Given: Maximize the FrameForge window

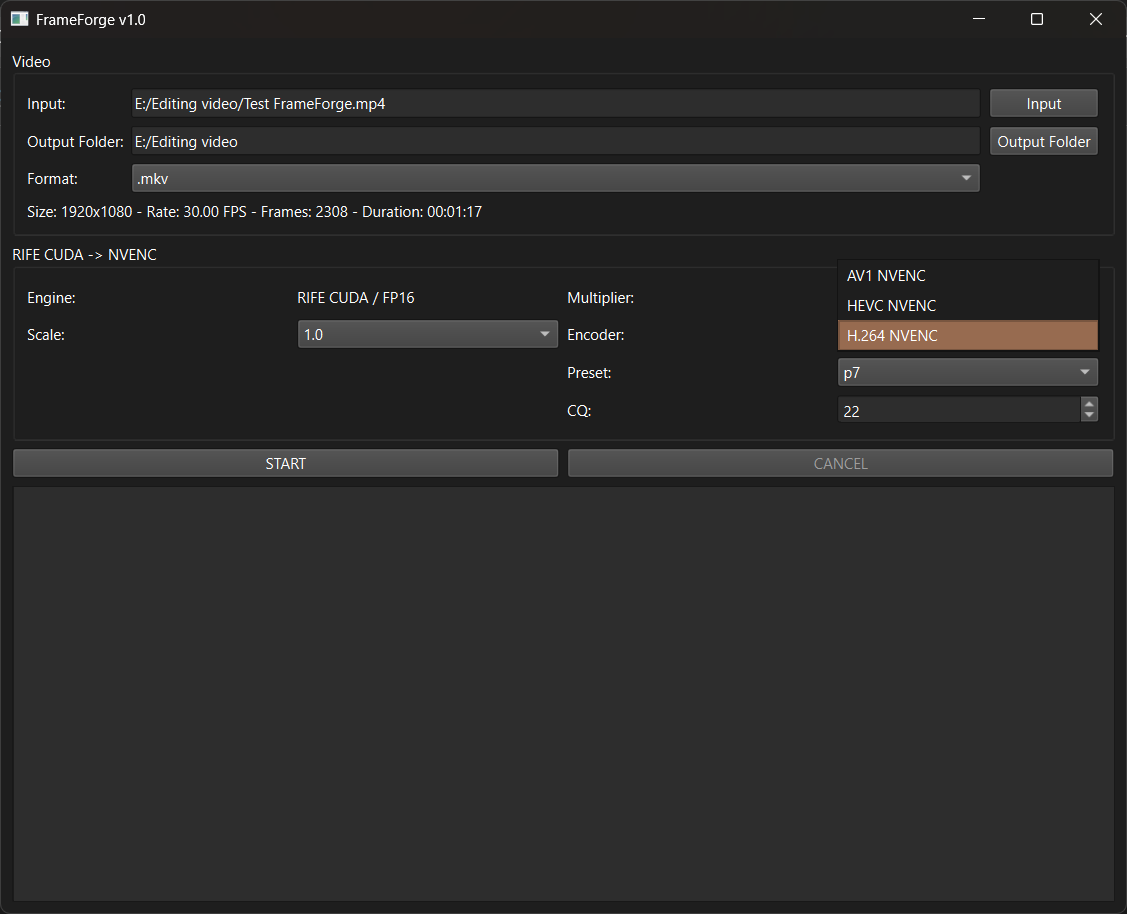Looking at the screenshot, I should (1036, 19).
